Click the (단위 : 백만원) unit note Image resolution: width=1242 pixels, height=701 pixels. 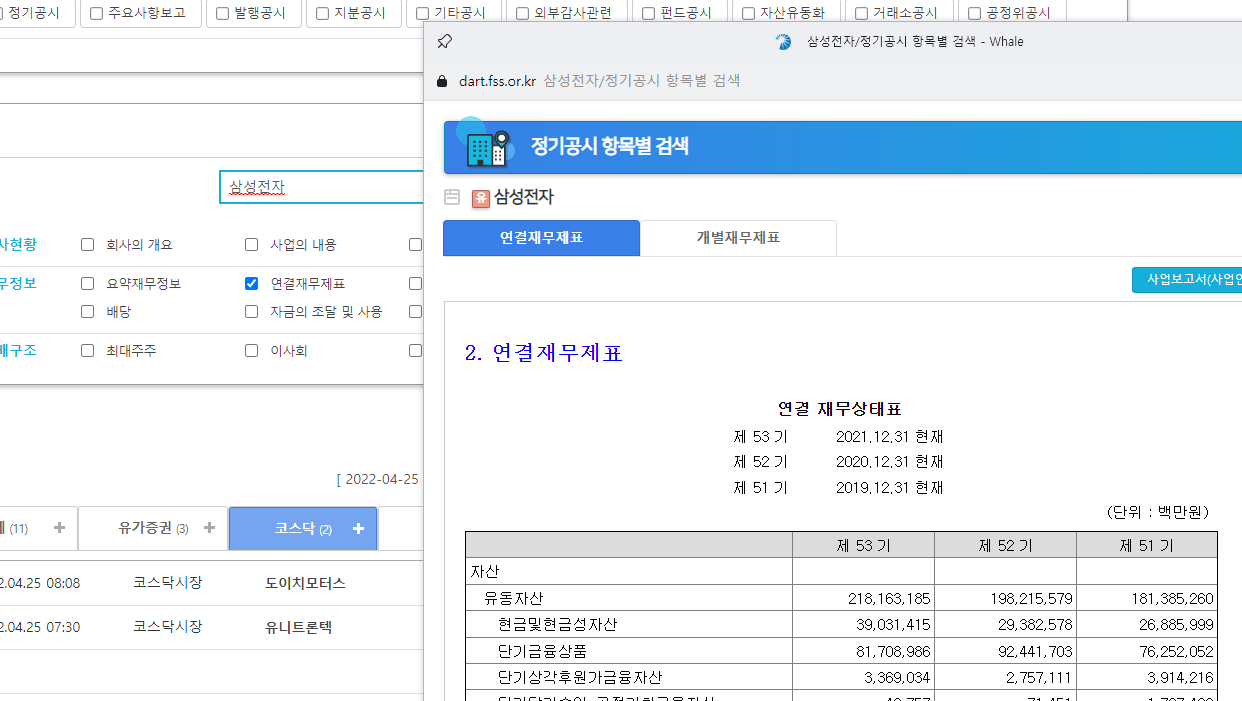[x=1158, y=512]
